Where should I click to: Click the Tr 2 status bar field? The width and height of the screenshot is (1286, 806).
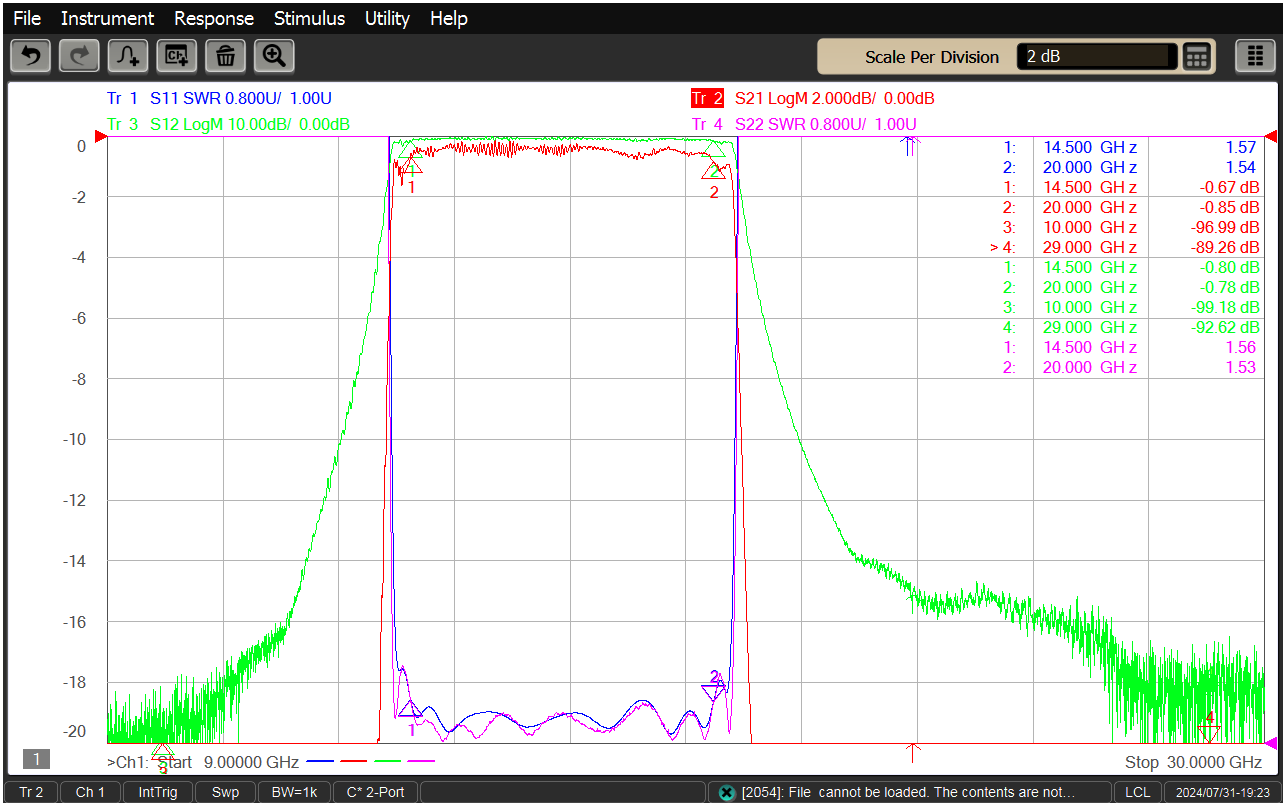(x=31, y=792)
